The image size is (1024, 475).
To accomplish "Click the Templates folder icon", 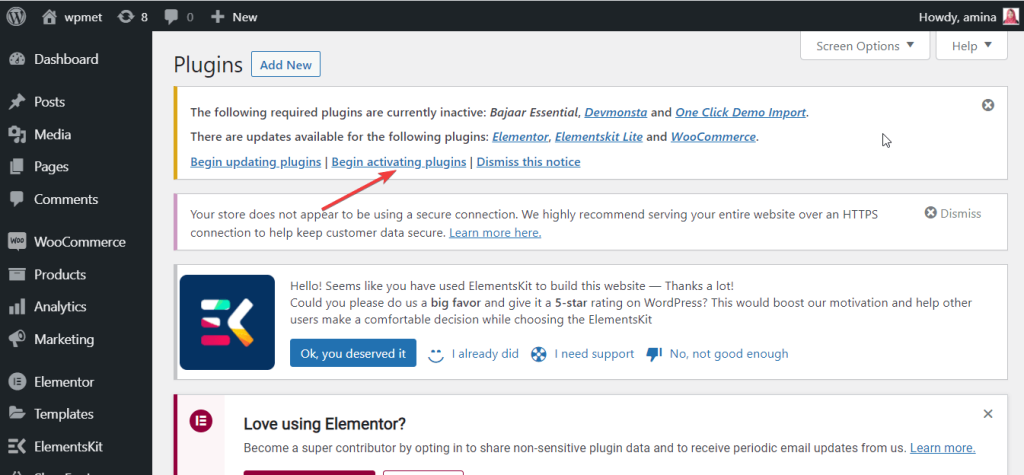I will 17,414.
